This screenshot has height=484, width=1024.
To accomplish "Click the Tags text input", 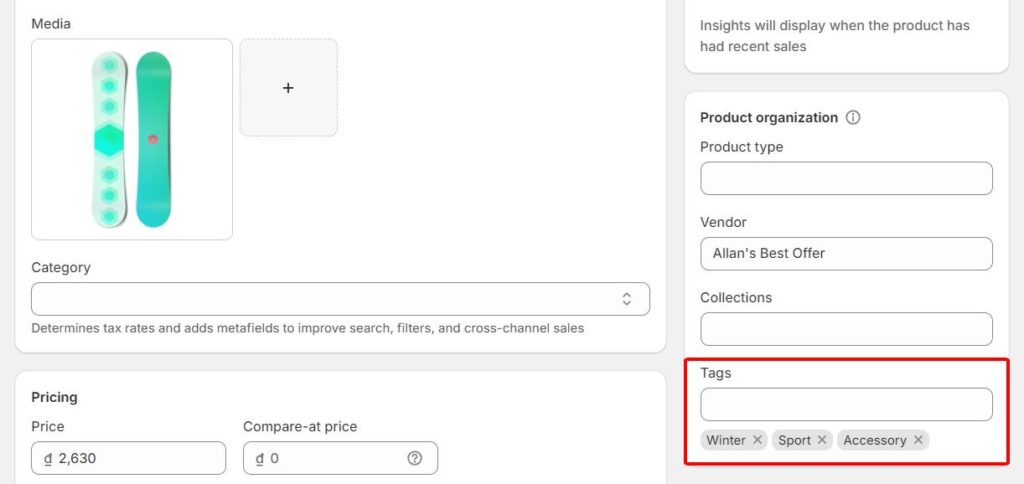I will (846, 404).
